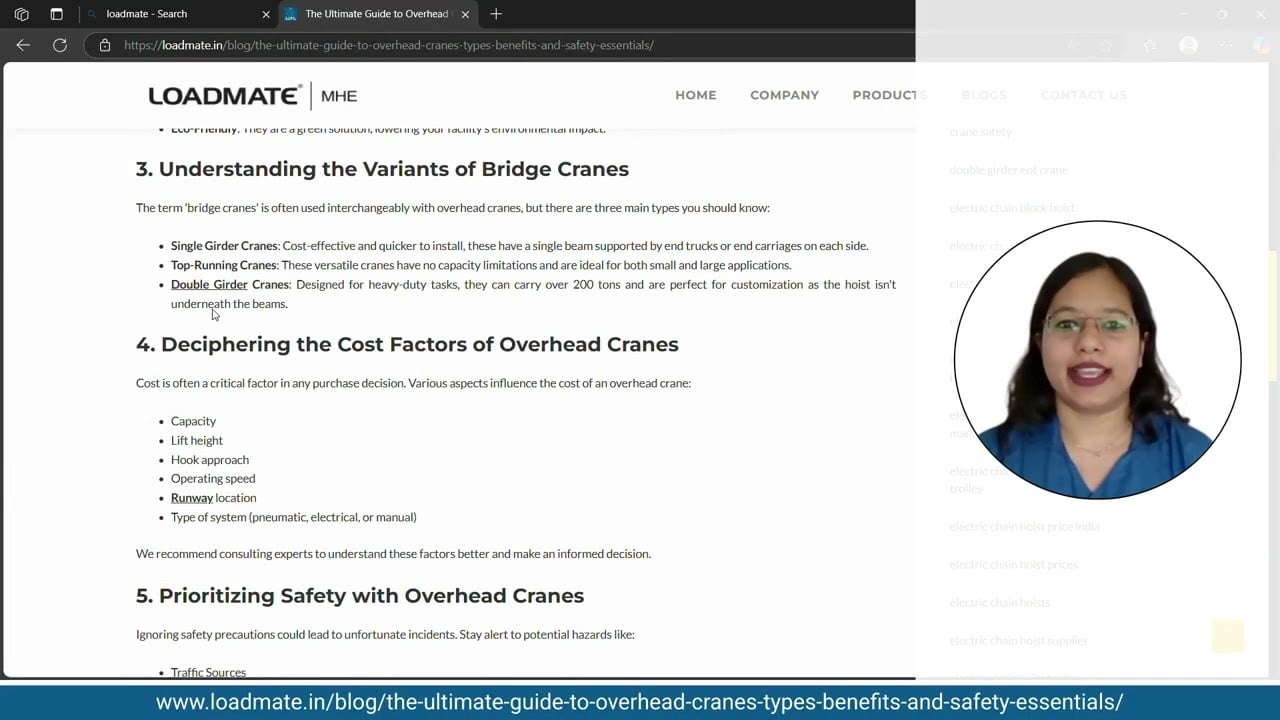Open the COMPANY menu item
Image resolution: width=1280 pixels, height=720 pixels.
(784, 95)
